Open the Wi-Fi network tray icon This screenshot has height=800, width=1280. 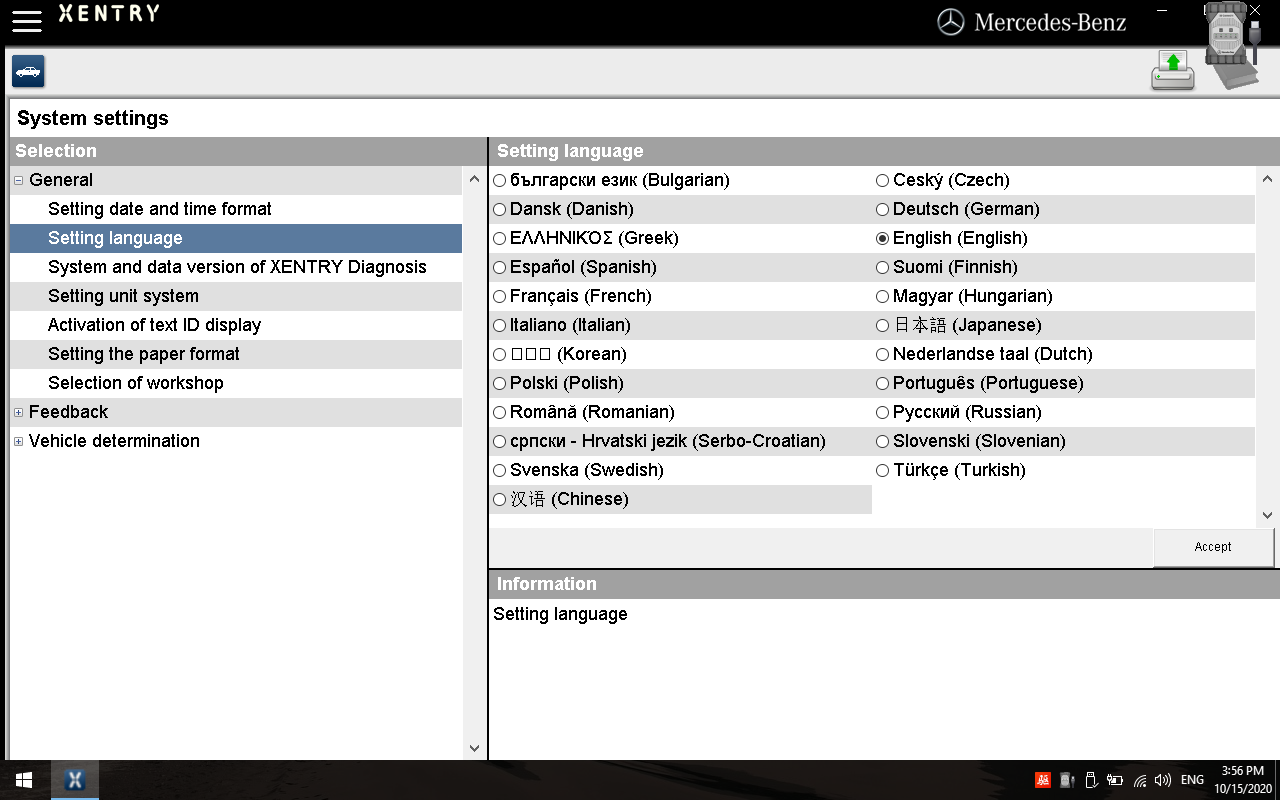click(1140, 780)
